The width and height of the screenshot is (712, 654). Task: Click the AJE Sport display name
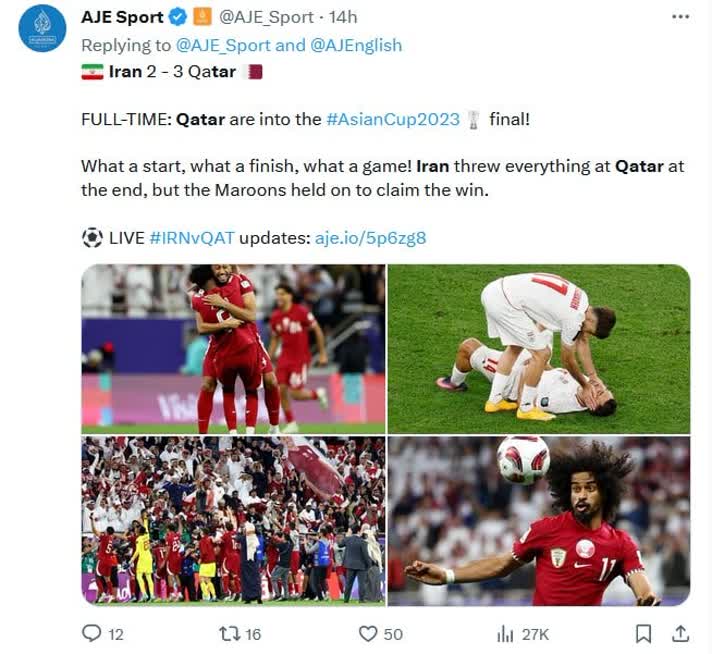[122, 17]
